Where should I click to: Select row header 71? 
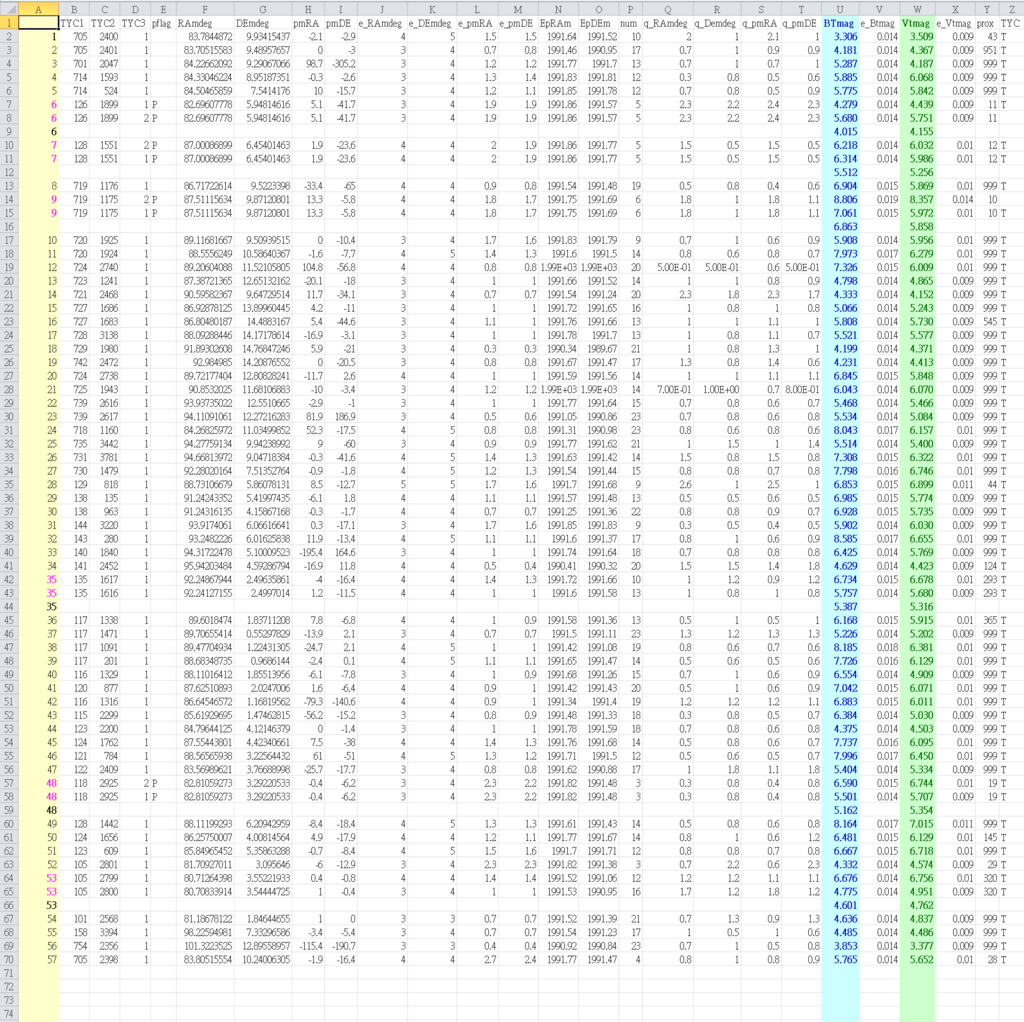[9, 973]
